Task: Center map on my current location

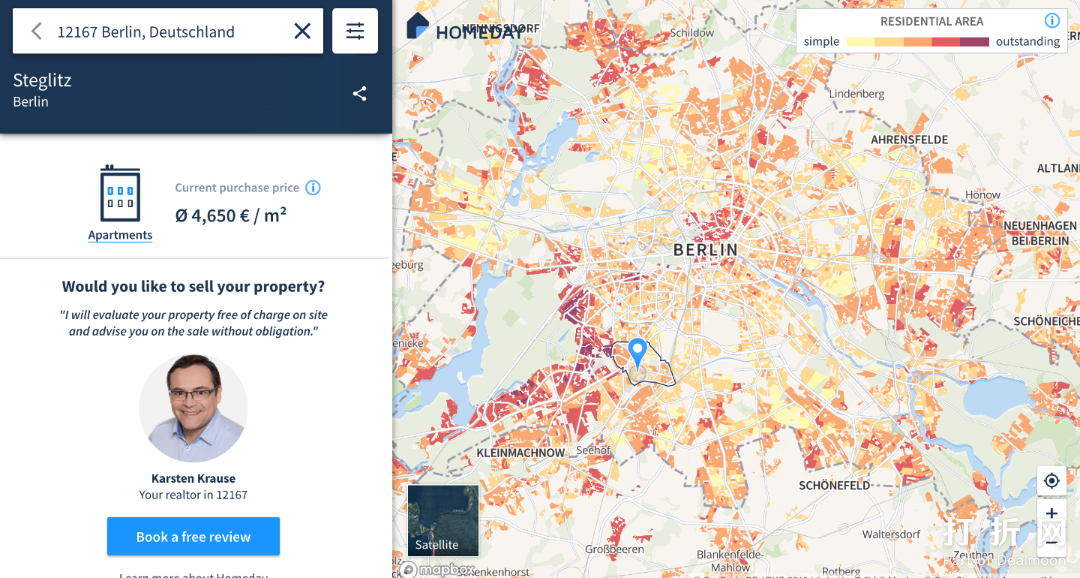Action: pyautogui.click(x=1051, y=481)
